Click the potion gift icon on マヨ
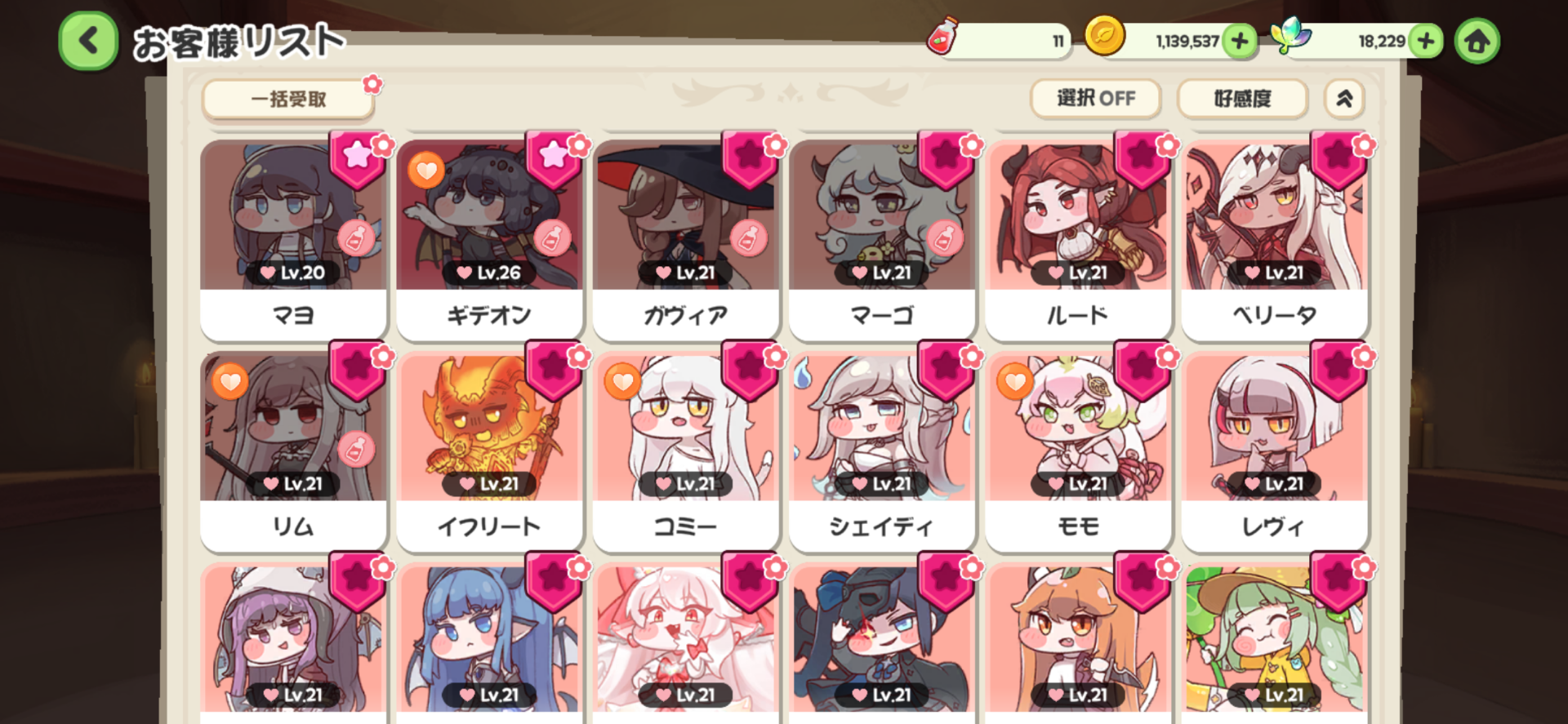Image resolution: width=1568 pixels, height=724 pixels. pos(356,238)
